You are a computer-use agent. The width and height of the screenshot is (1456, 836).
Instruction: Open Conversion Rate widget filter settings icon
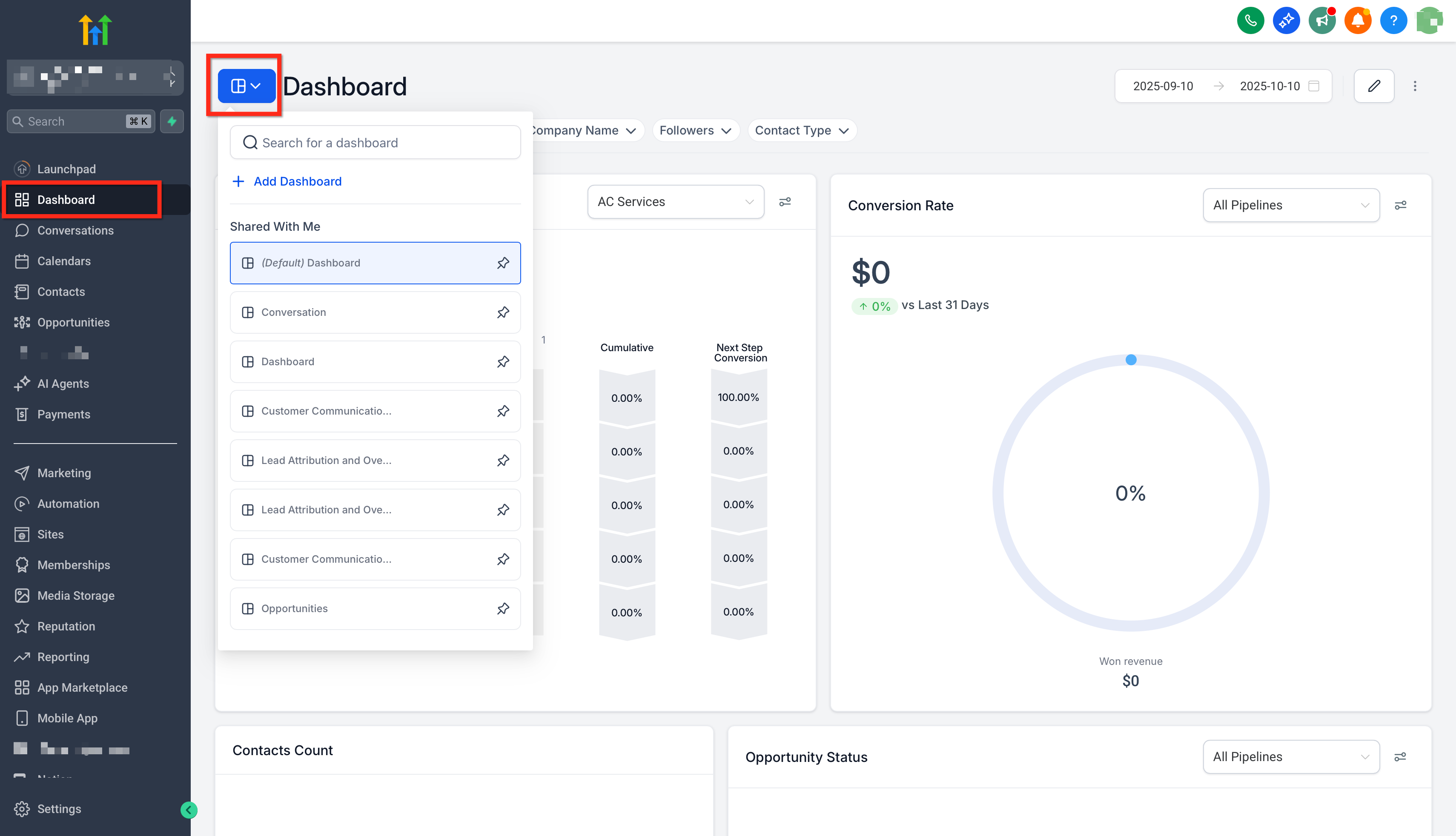coord(1400,205)
